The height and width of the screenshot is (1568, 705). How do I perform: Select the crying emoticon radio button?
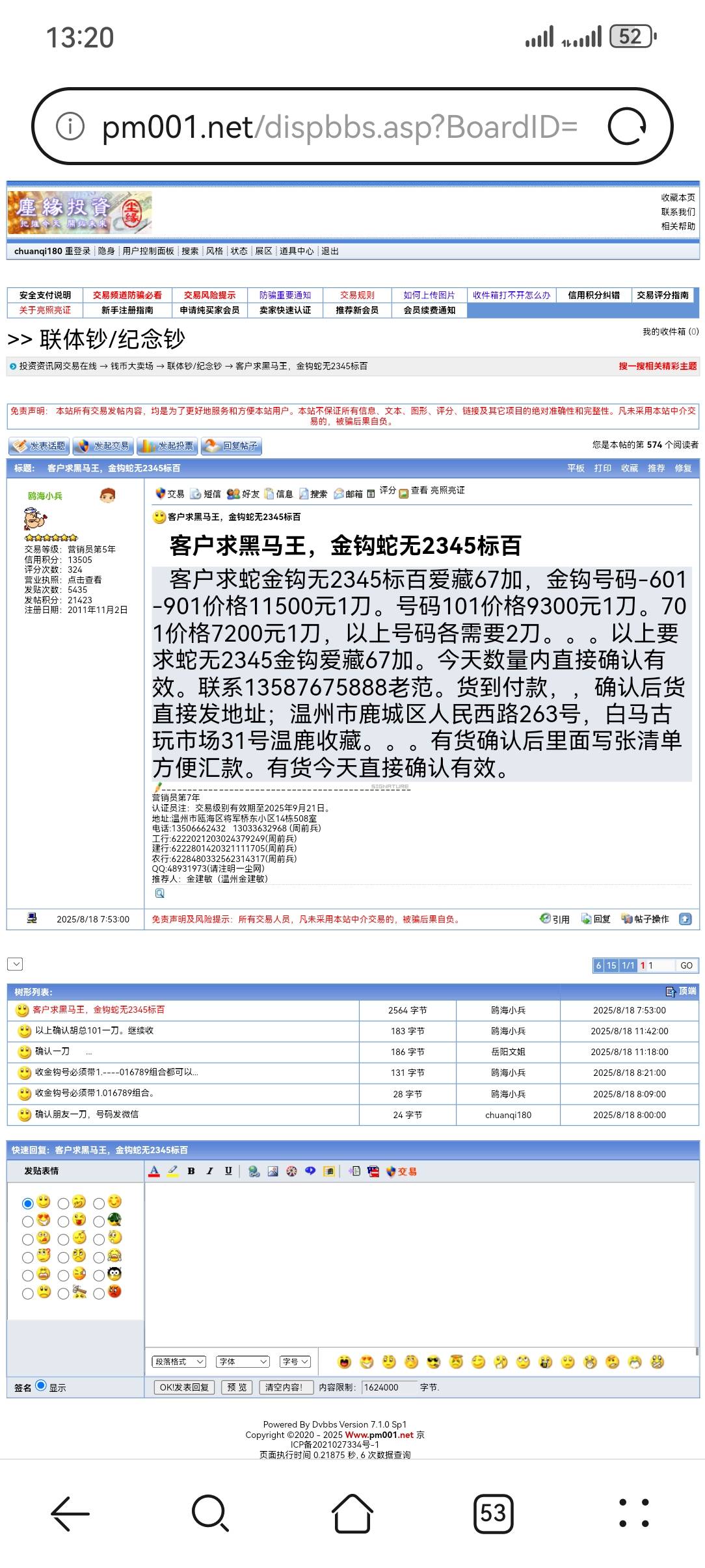99,1258
